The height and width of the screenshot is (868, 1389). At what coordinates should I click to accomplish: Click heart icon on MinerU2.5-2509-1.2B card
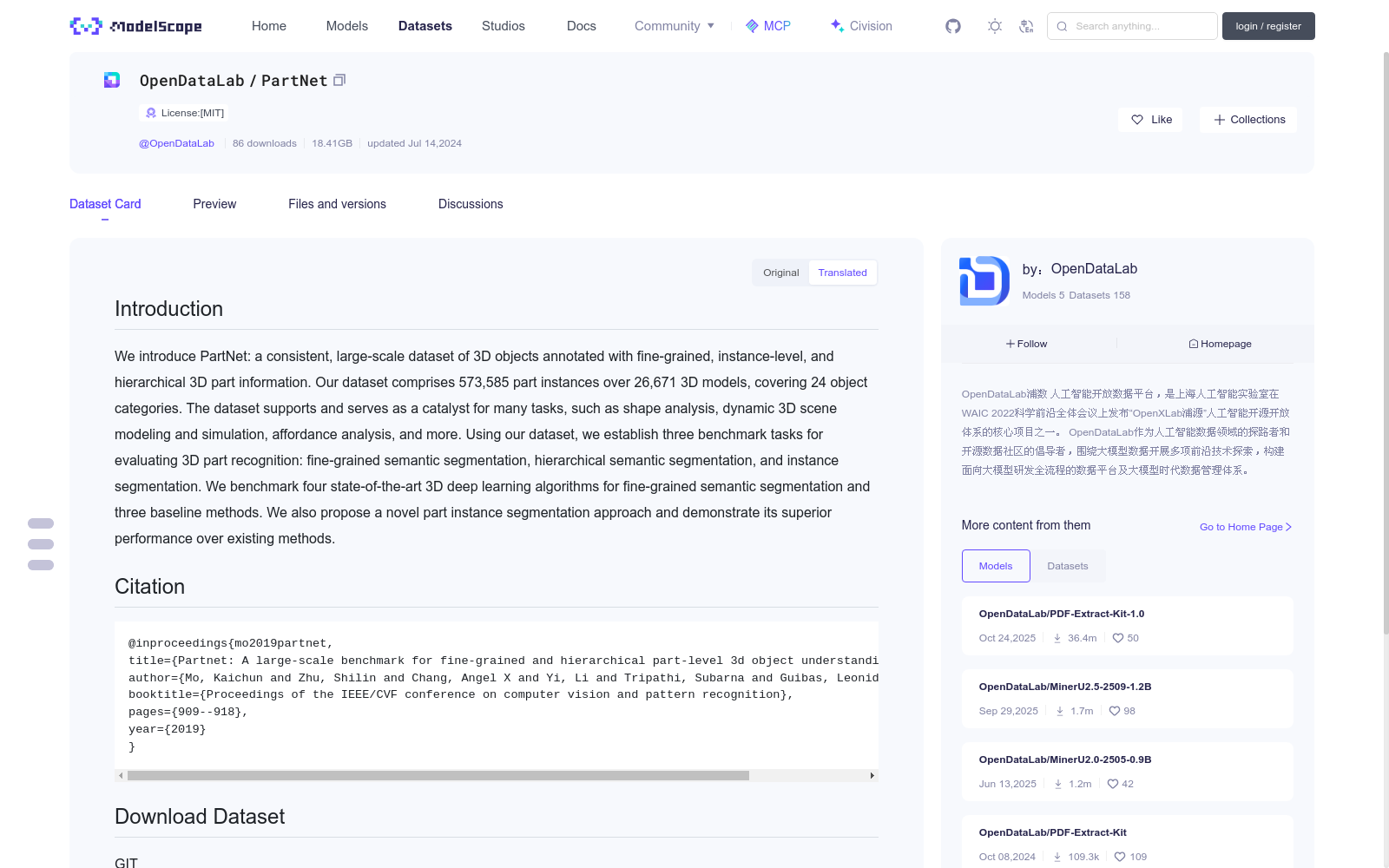click(1115, 711)
